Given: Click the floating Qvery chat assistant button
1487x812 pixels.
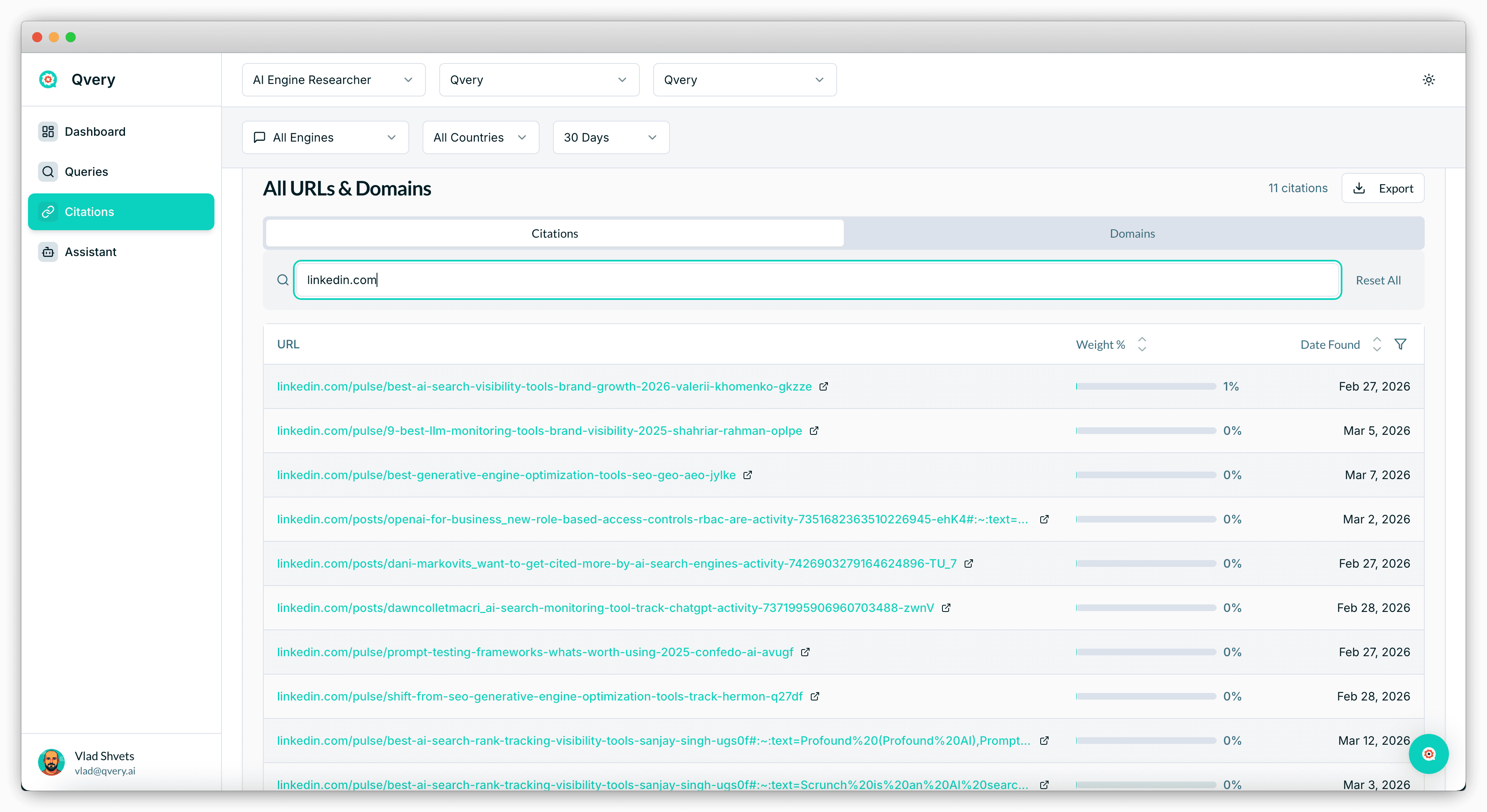Looking at the screenshot, I should [x=1428, y=754].
